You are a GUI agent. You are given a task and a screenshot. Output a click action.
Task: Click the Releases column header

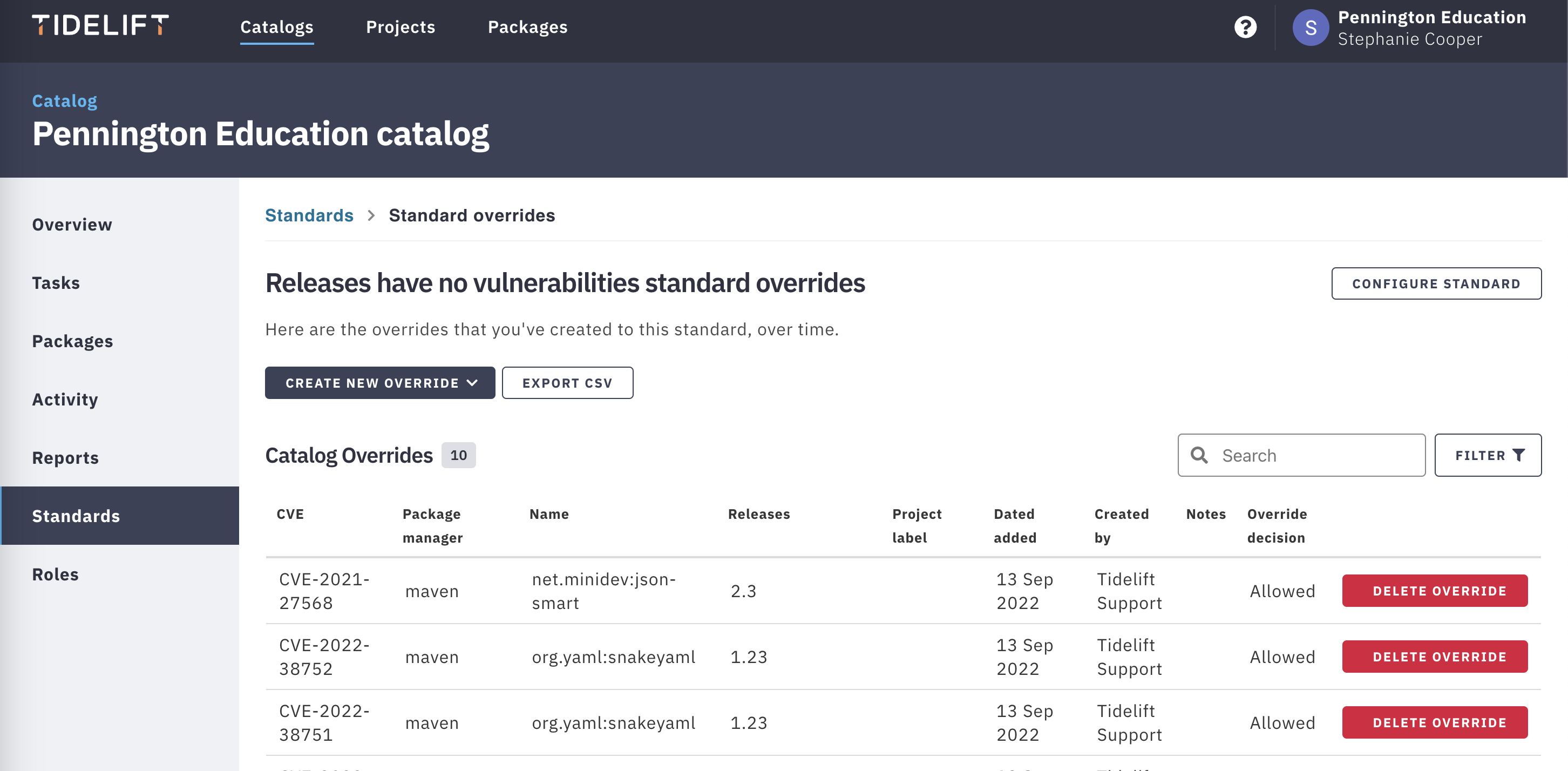click(758, 513)
